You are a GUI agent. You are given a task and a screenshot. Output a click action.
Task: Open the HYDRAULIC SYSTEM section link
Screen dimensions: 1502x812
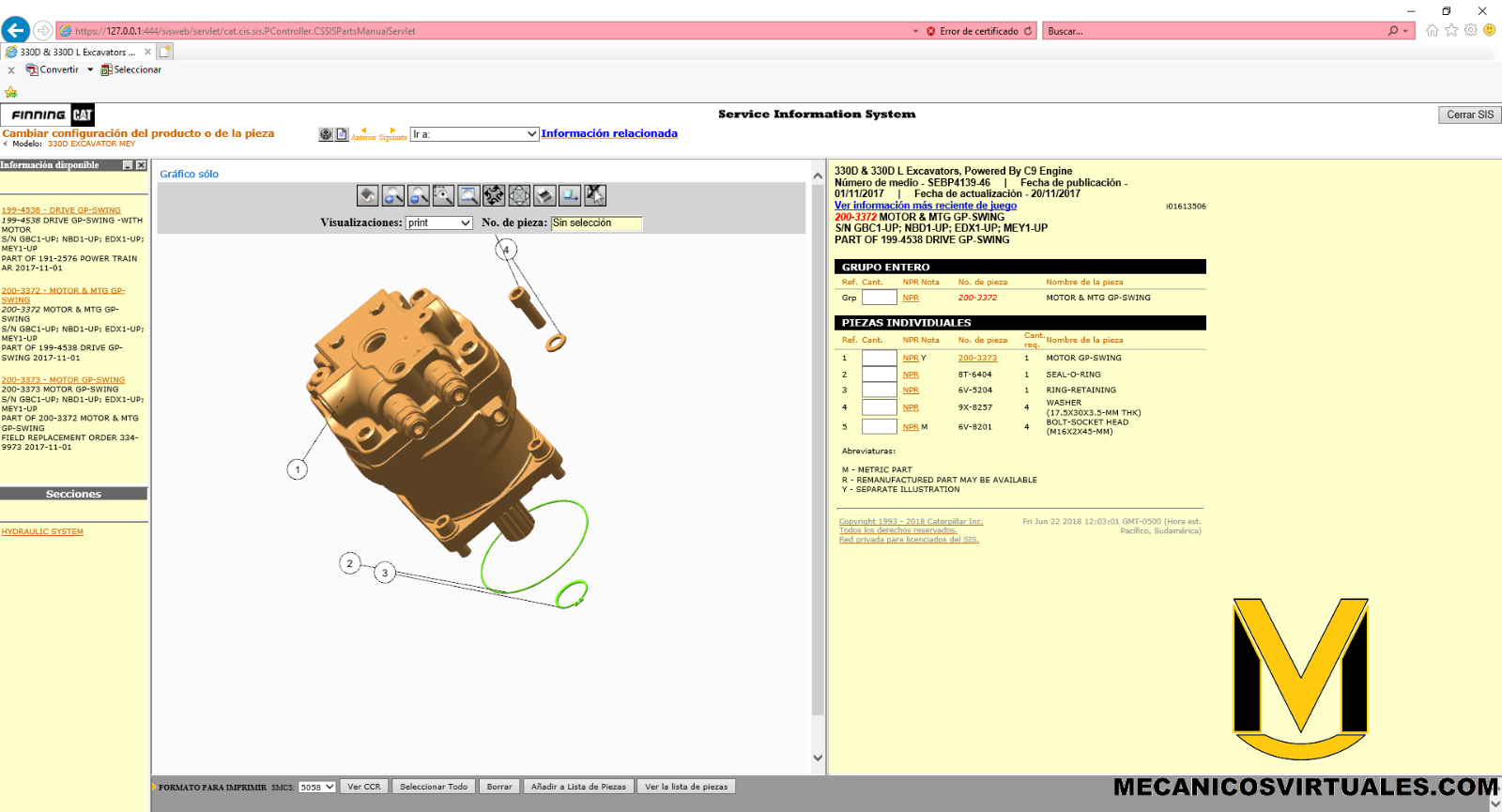42,531
